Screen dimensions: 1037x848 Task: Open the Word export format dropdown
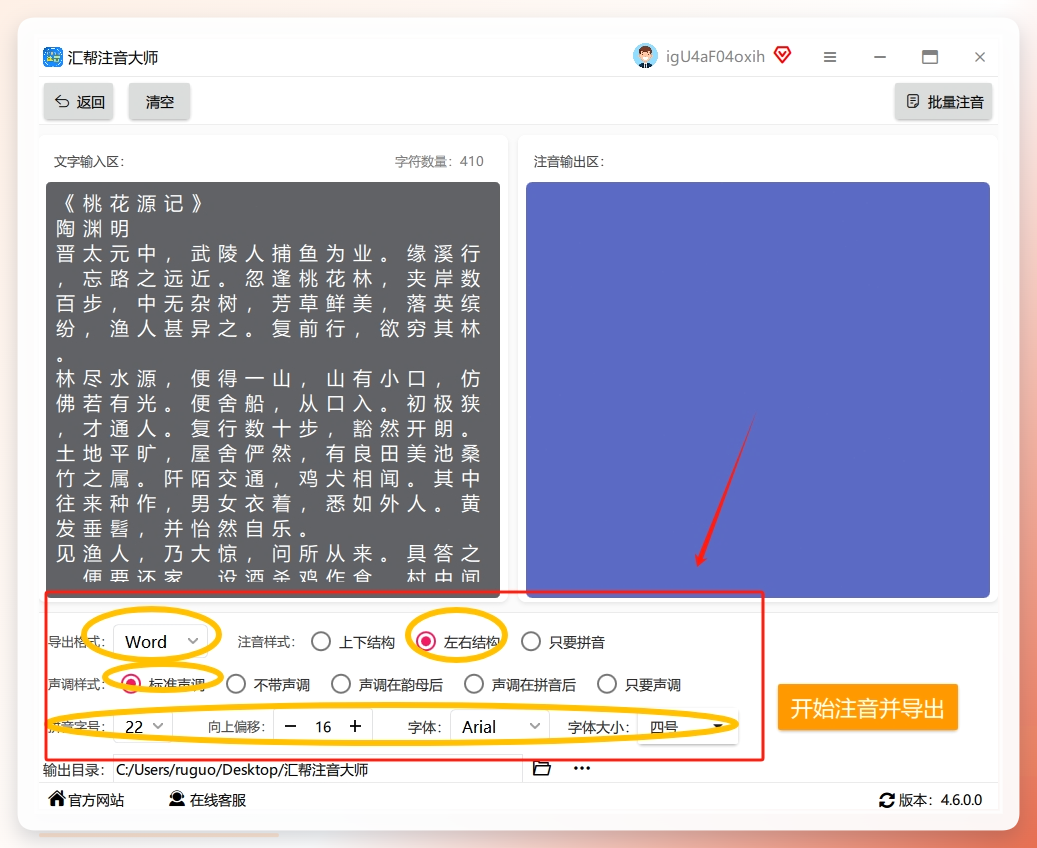coord(161,642)
